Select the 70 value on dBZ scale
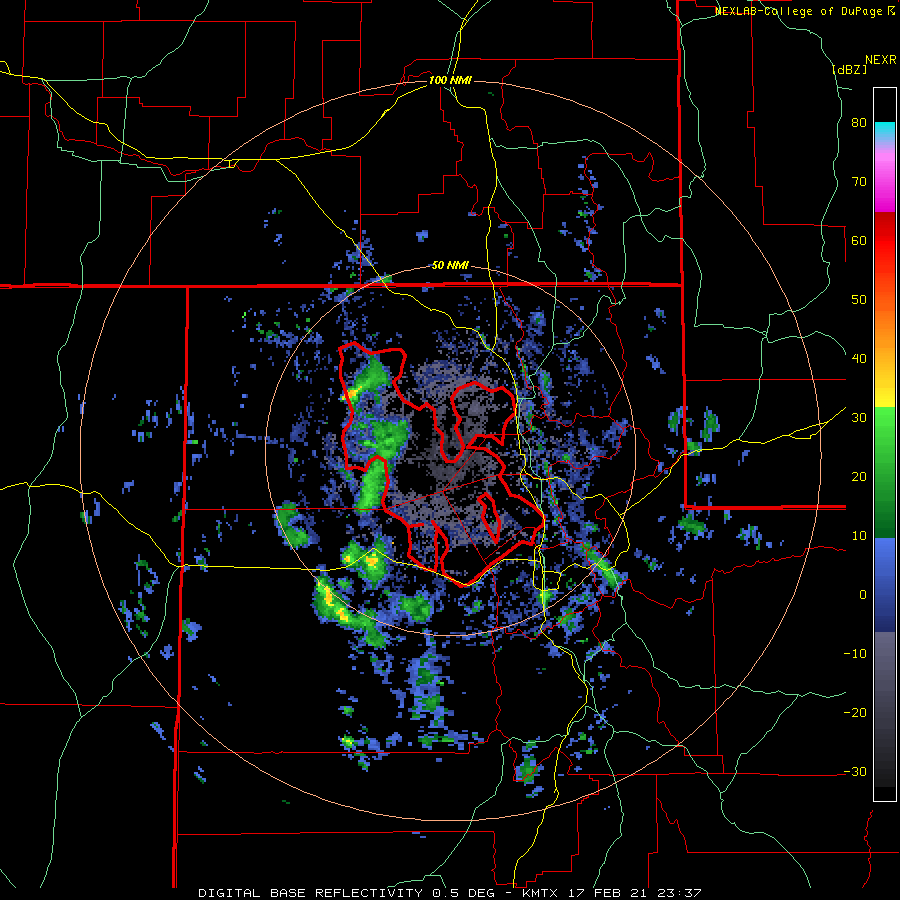Screen dimensions: 900x900 [x=859, y=182]
